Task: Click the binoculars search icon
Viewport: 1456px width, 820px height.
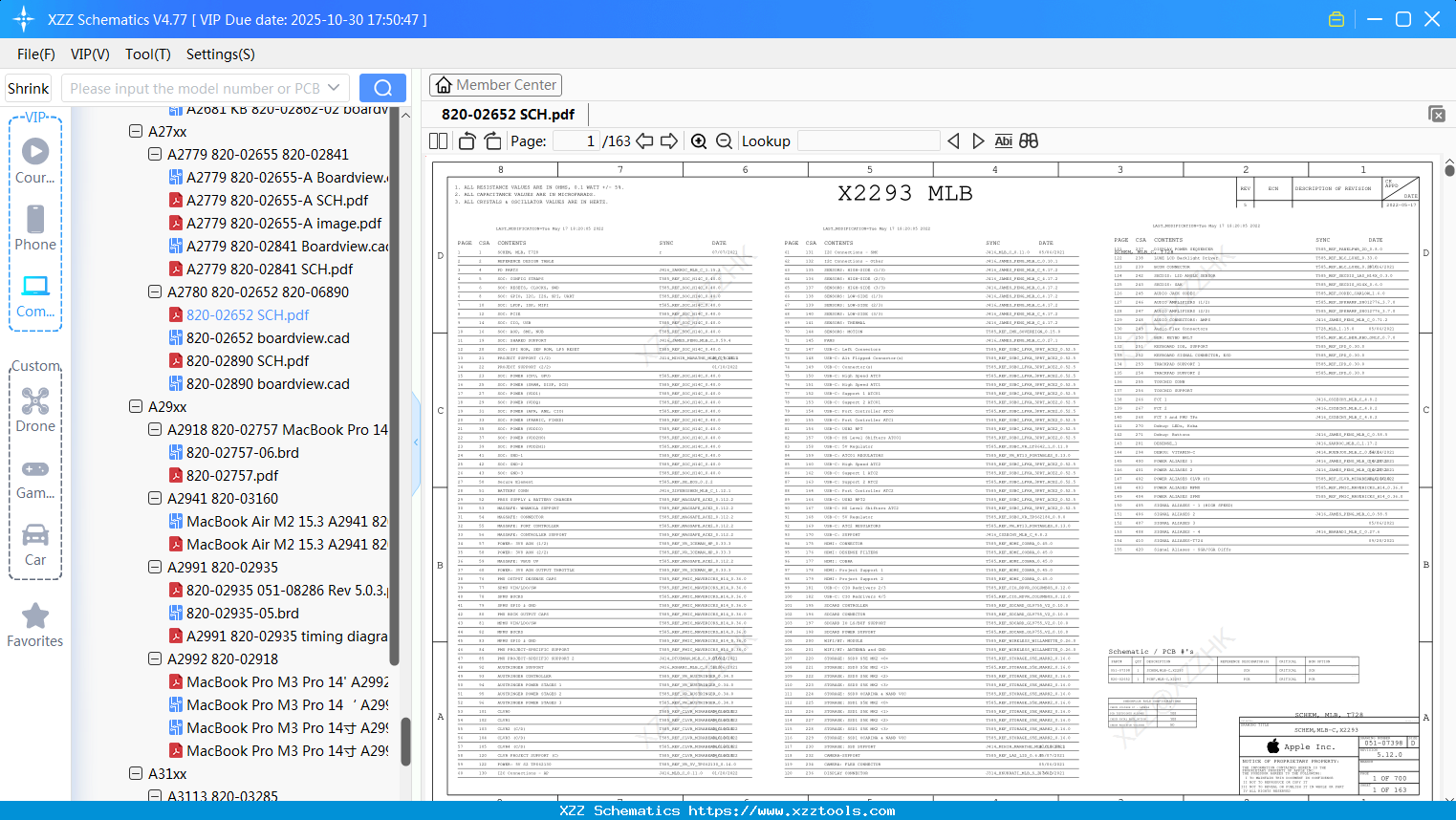Action: click(x=1029, y=141)
